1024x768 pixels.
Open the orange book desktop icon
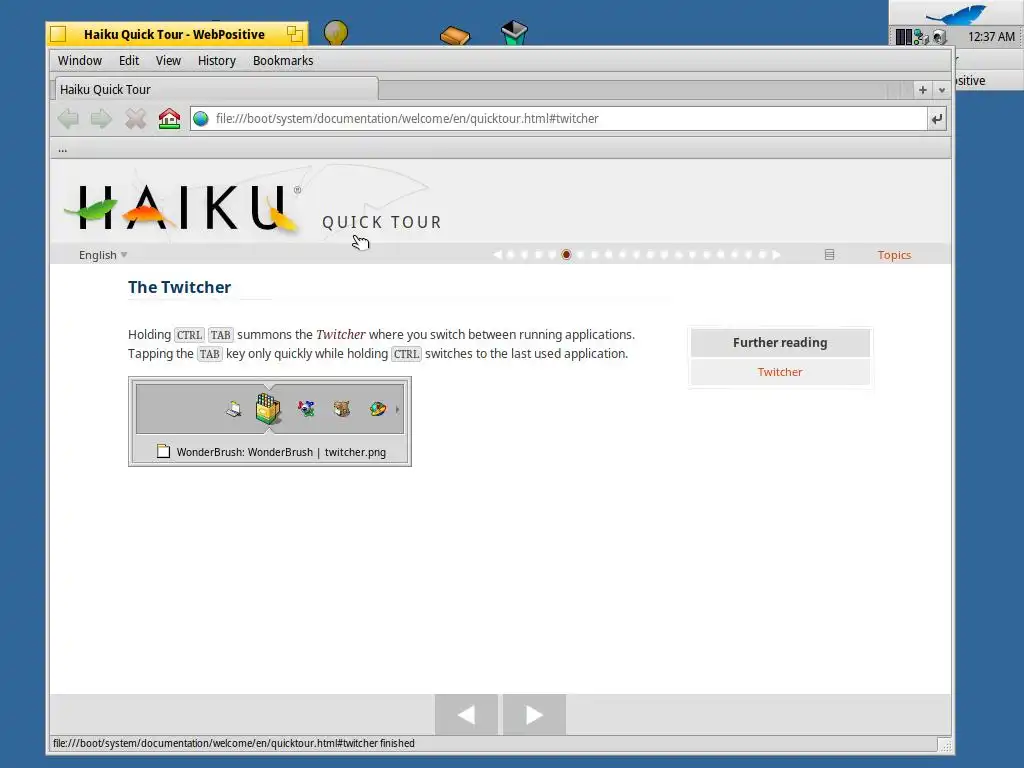455,35
